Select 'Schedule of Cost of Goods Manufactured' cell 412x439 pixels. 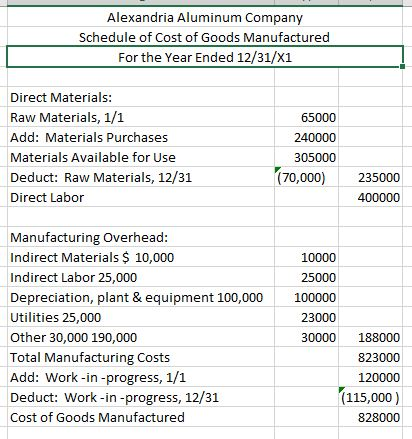pos(204,37)
